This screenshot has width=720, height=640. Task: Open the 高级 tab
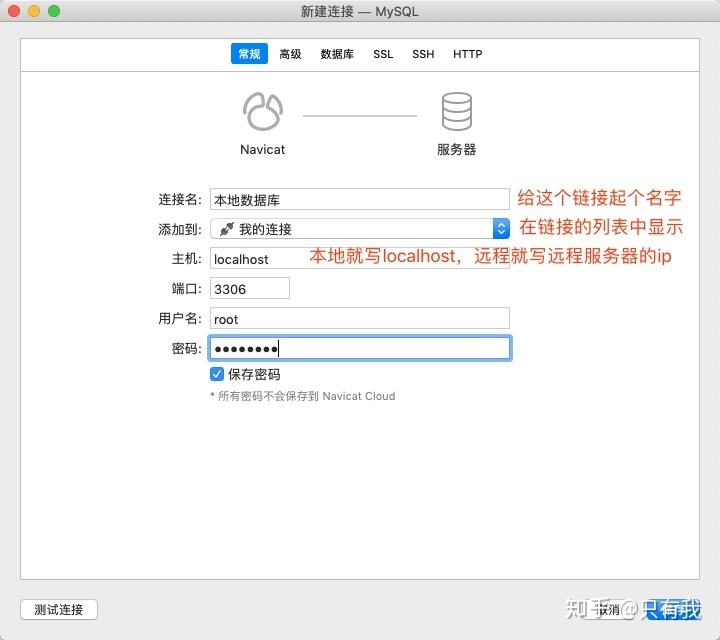(x=290, y=54)
